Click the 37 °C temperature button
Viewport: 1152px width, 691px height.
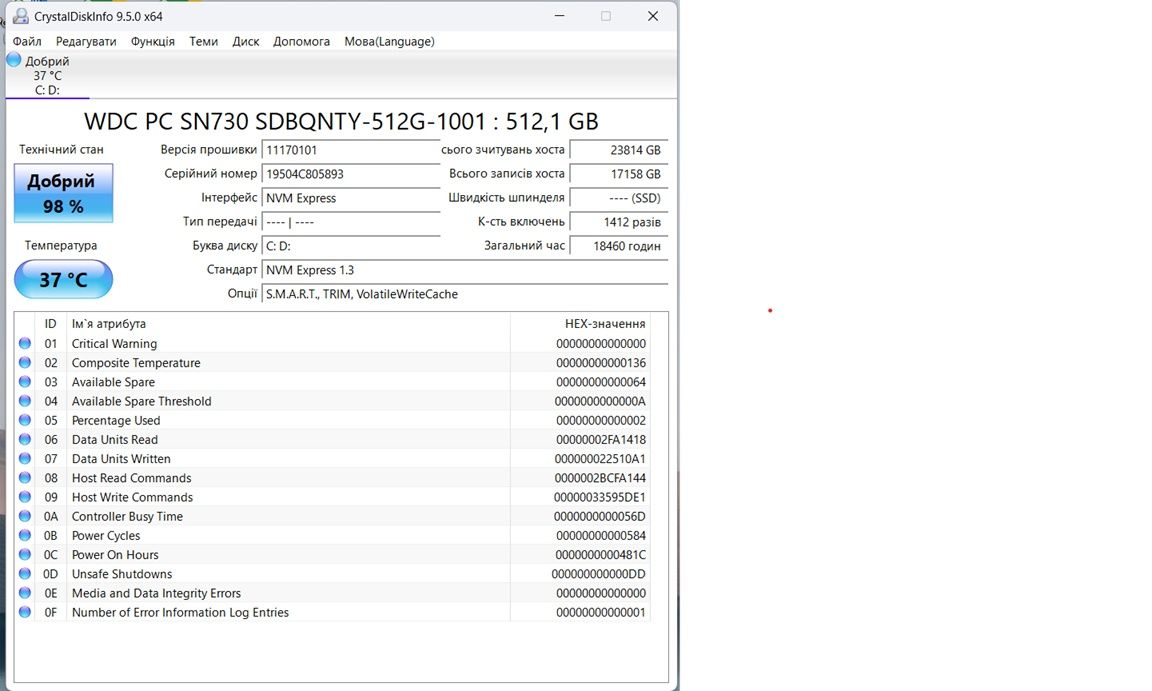[x=63, y=279]
